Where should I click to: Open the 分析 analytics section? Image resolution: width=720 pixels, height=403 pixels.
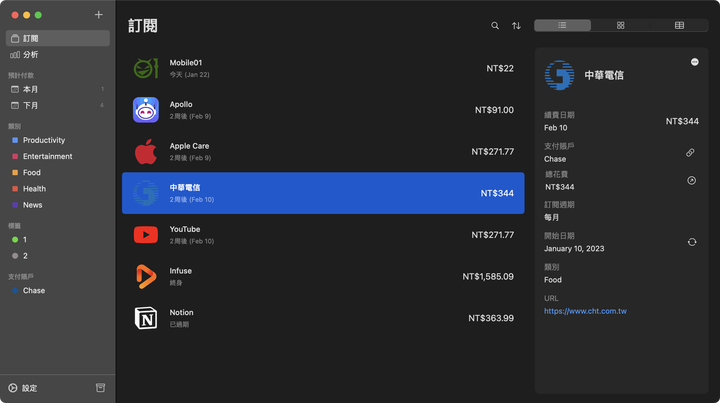(x=58, y=55)
